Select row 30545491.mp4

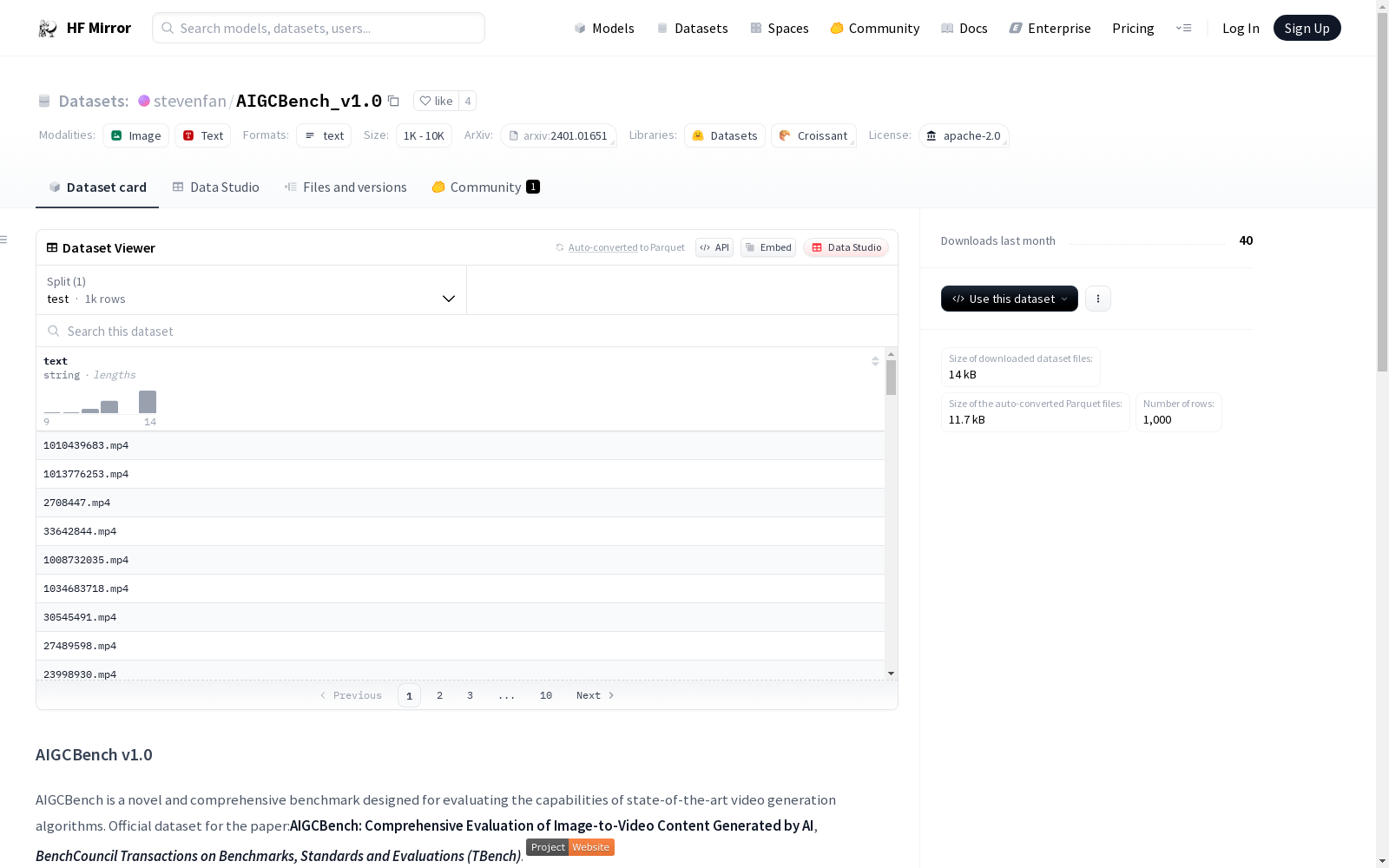pos(460,617)
